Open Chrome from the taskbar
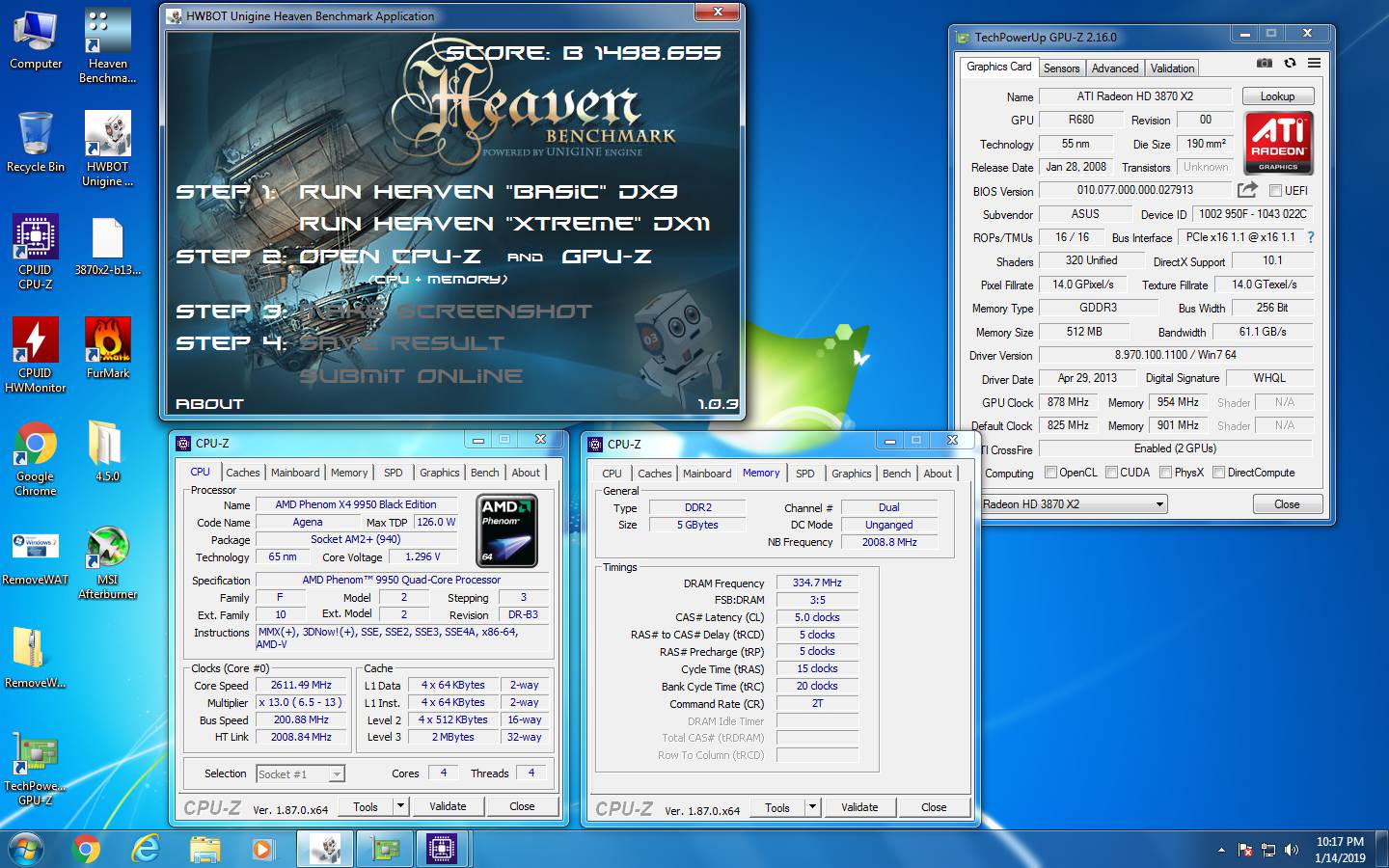1389x868 pixels. click(x=86, y=850)
